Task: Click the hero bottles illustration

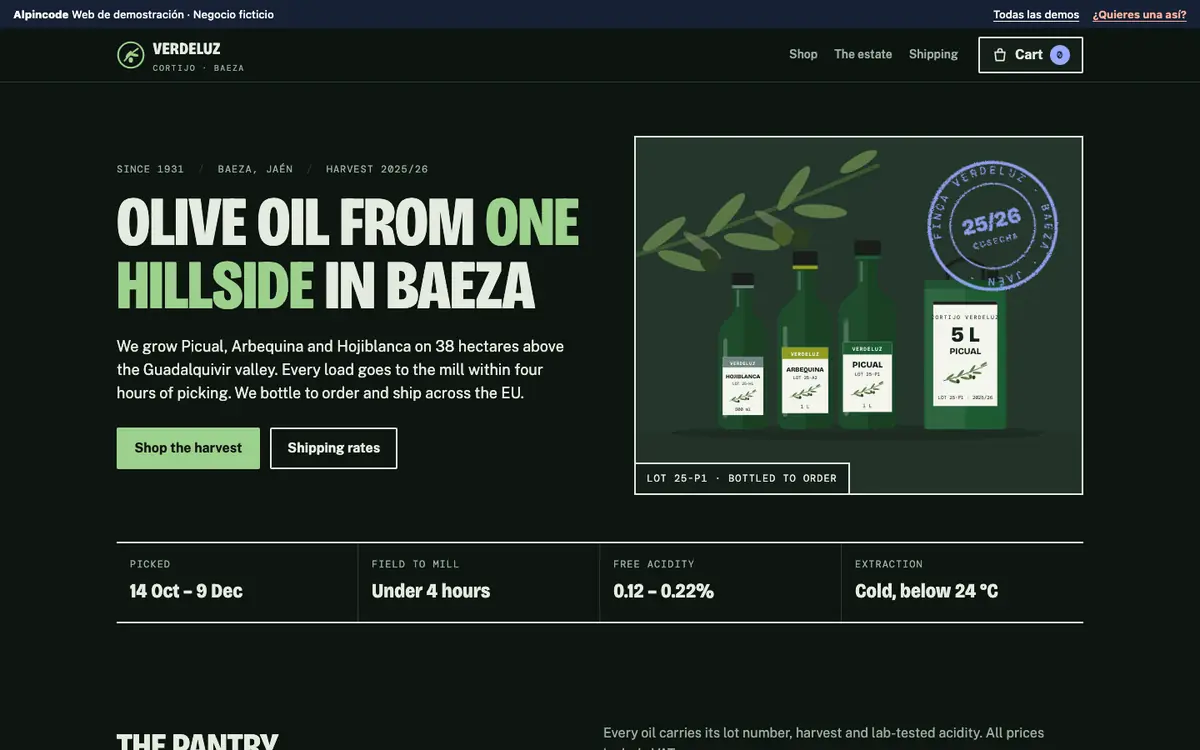Action: coord(859,315)
